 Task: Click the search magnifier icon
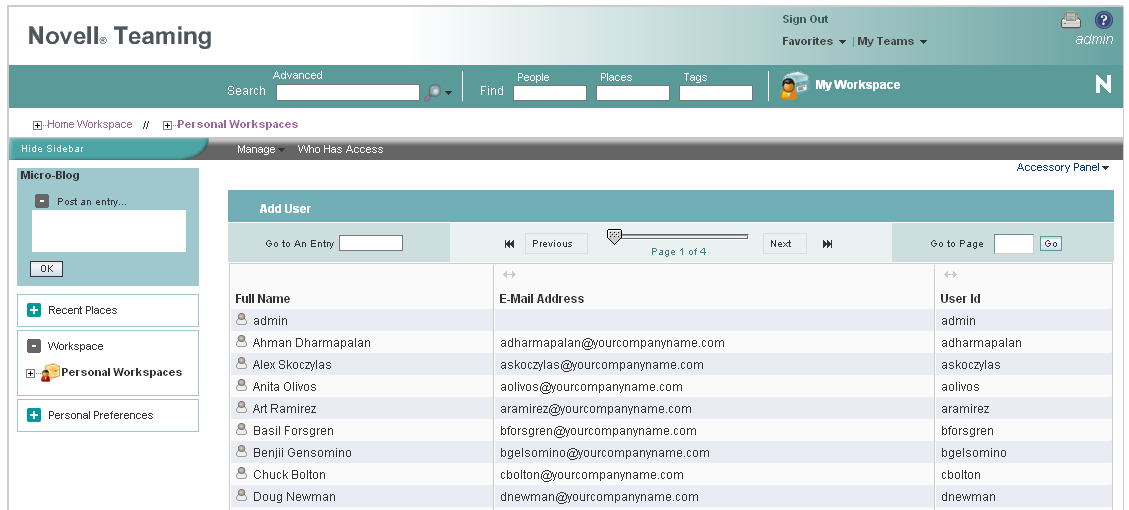tap(433, 92)
